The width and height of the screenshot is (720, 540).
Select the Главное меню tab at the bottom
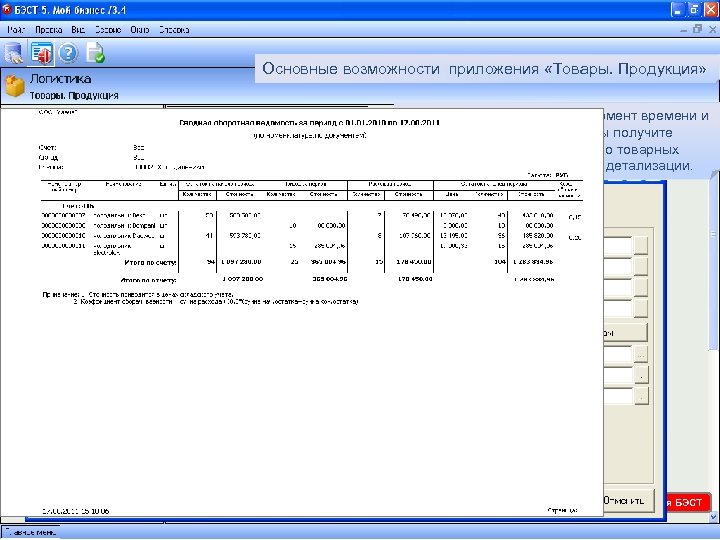(x=32, y=532)
